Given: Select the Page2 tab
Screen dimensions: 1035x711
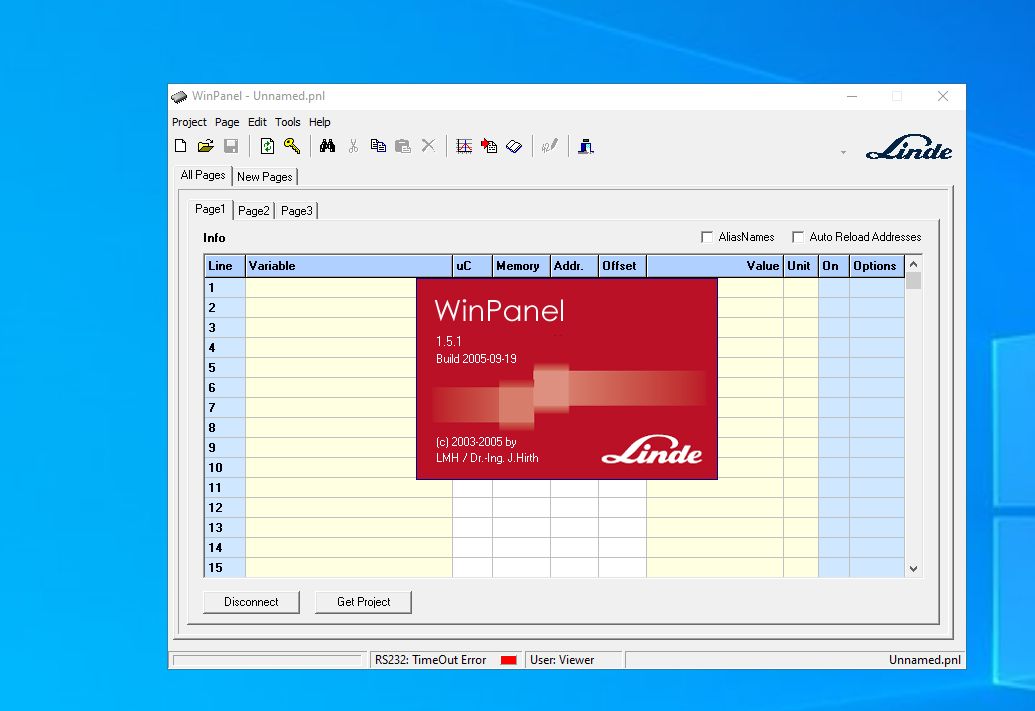Looking at the screenshot, I should [253, 211].
